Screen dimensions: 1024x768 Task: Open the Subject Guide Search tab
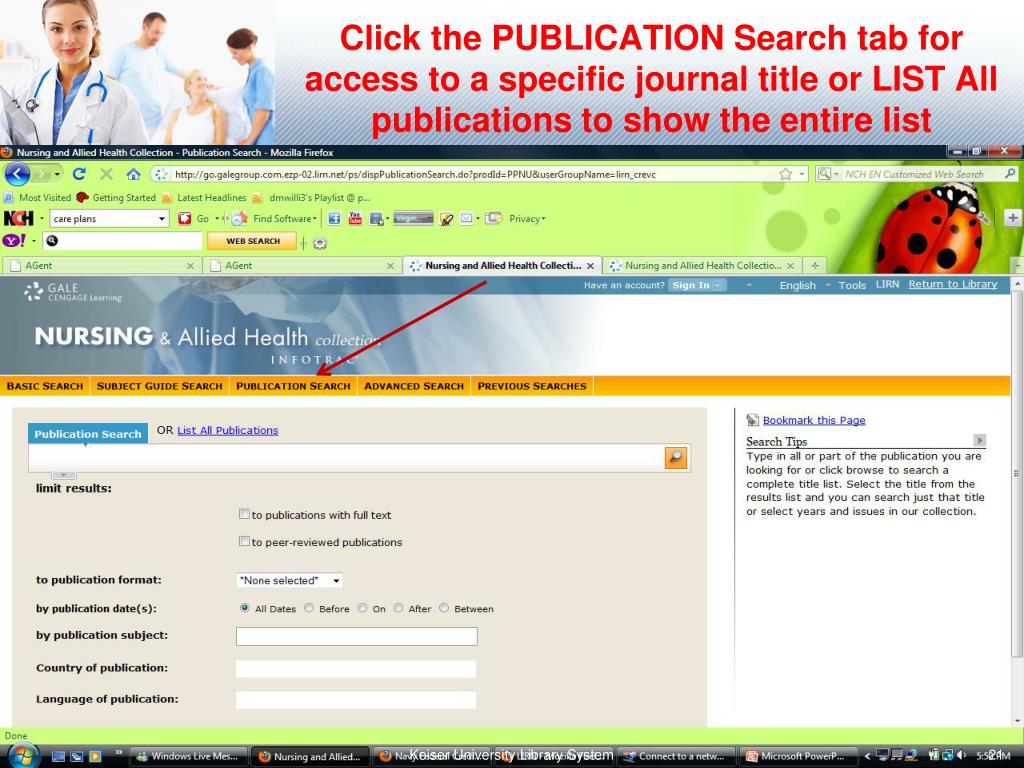(x=160, y=386)
